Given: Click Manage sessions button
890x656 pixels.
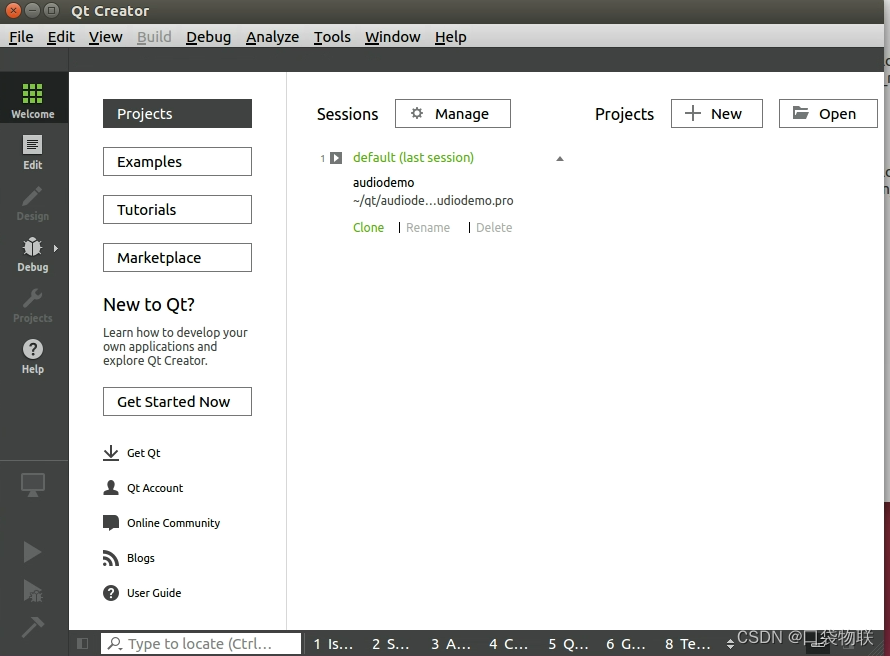Looking at the screenshot, I should click(452, 113).
